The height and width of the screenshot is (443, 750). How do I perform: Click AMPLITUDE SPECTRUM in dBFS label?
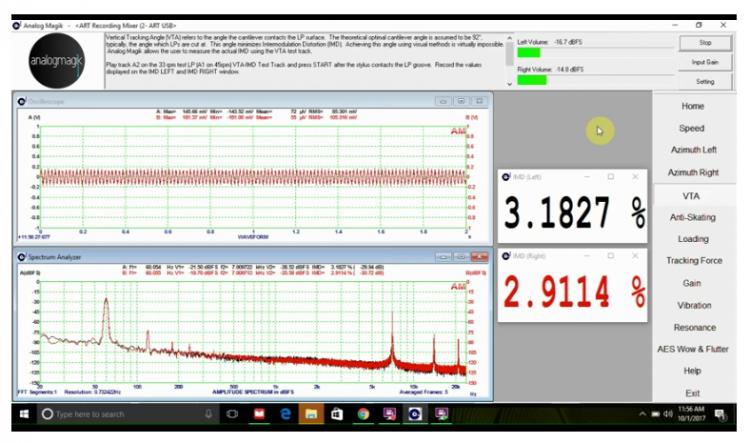(x=253, y=392)
